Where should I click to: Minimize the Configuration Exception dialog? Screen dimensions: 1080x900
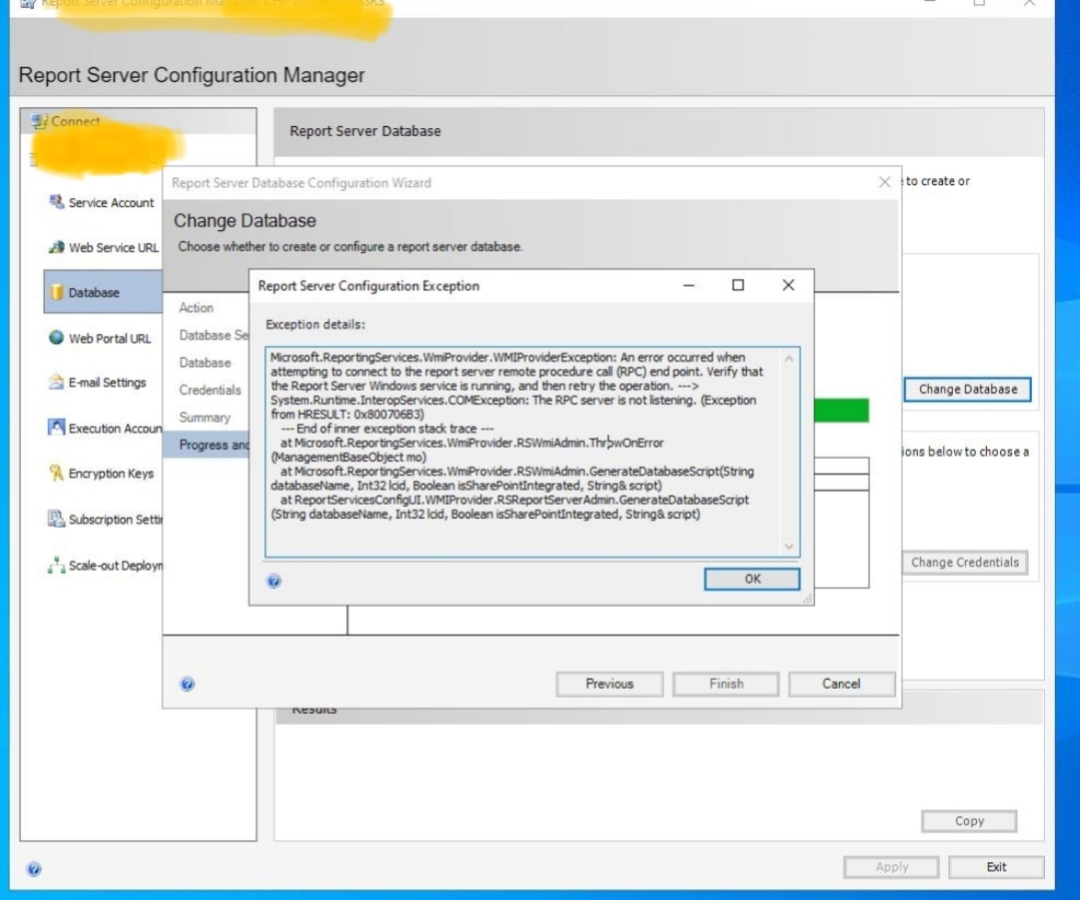click(x=688, y=285)
